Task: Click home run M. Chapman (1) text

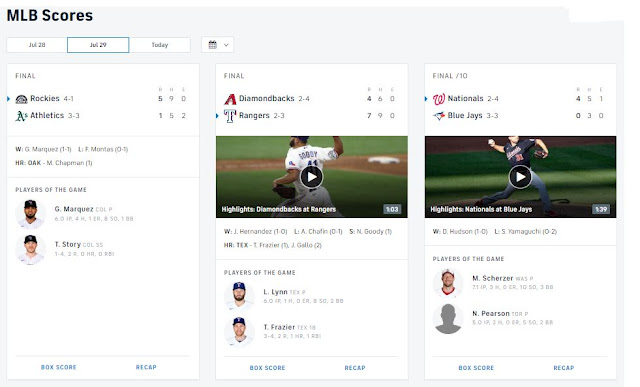Action: point(69,163)
